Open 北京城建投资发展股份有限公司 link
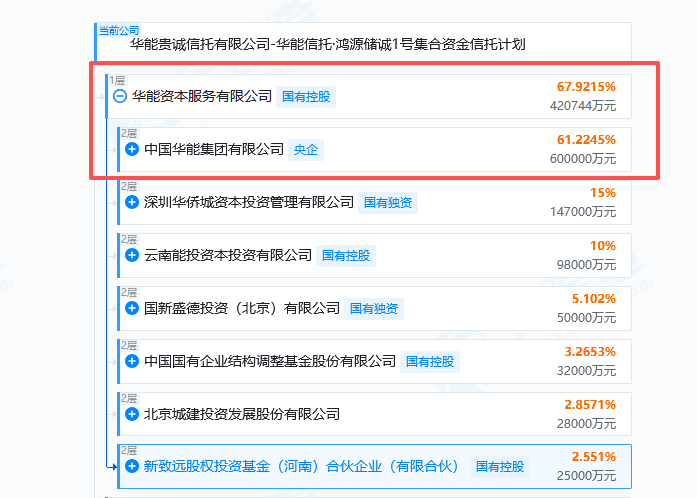This screenshot has height=498, width=697. [x=242, y=414]
